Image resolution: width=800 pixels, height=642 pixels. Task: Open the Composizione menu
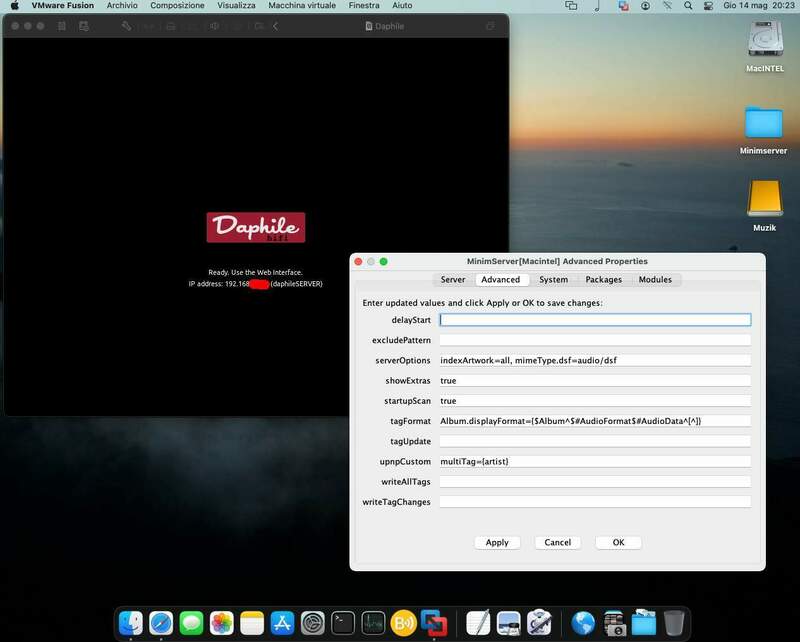tap(177, 6)
